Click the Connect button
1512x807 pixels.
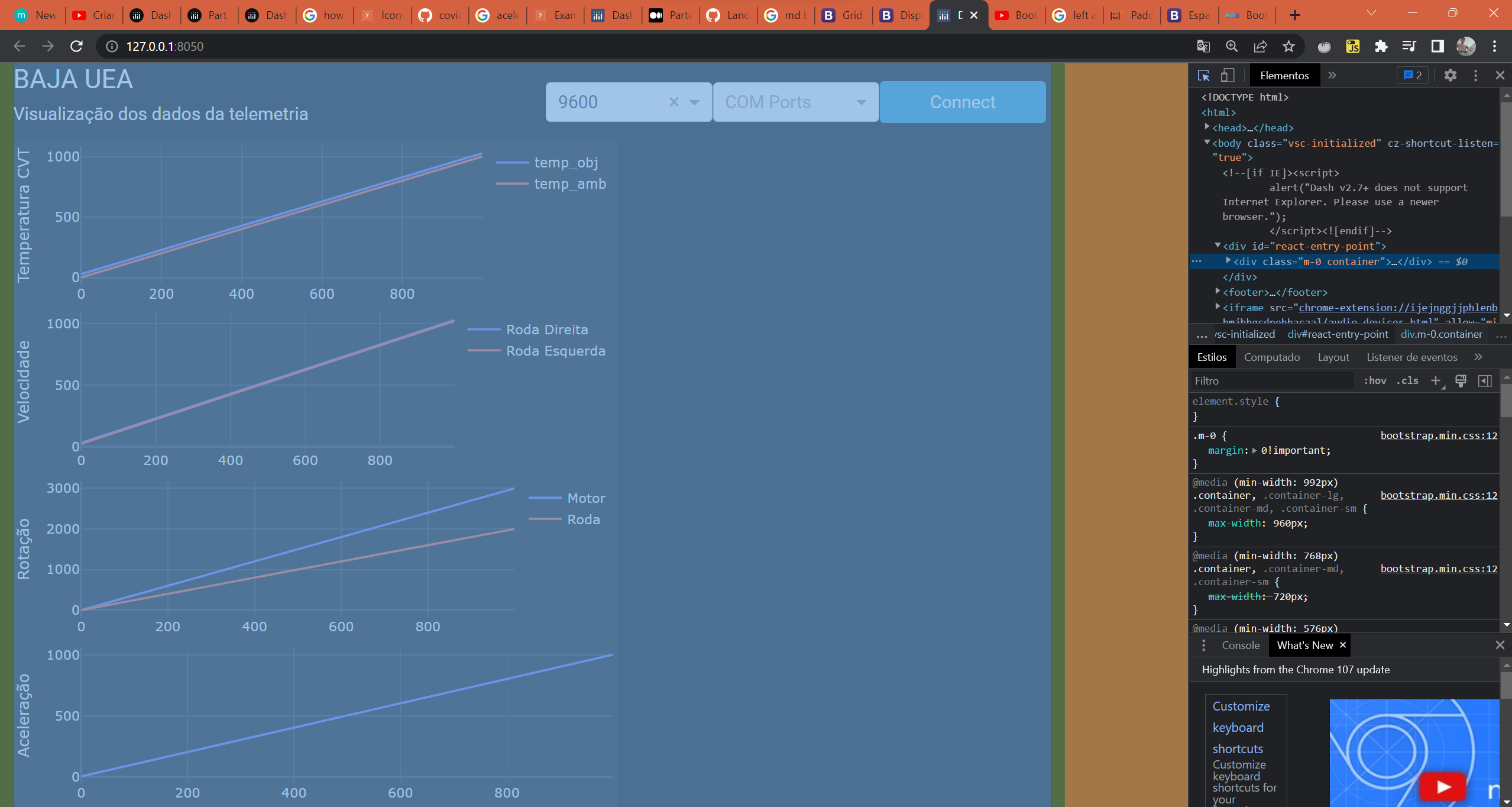[x=963, y=102]
